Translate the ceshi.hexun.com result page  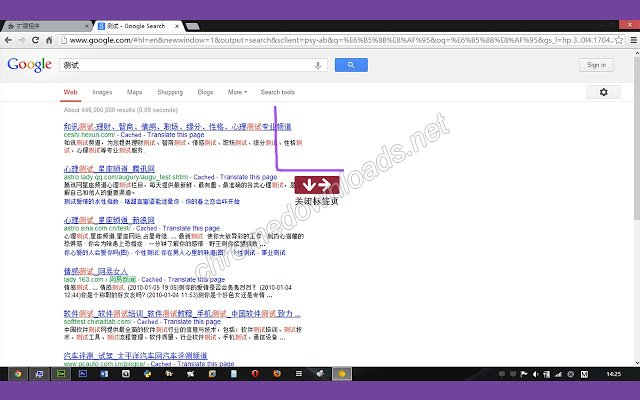tap(176, 135)
